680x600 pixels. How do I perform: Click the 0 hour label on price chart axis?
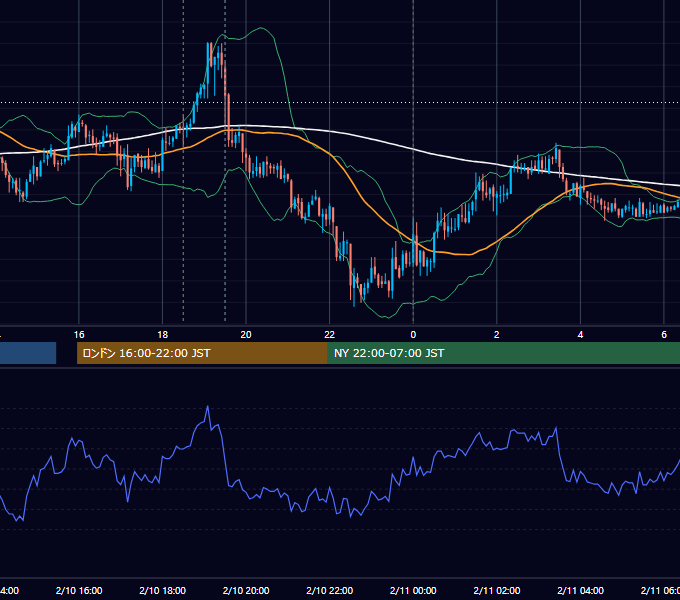(x=413, y=335)
